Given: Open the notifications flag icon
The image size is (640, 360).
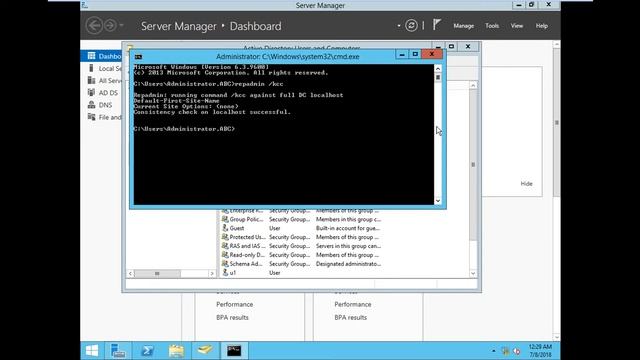Looking at the screenshot, I should point(437,25).
